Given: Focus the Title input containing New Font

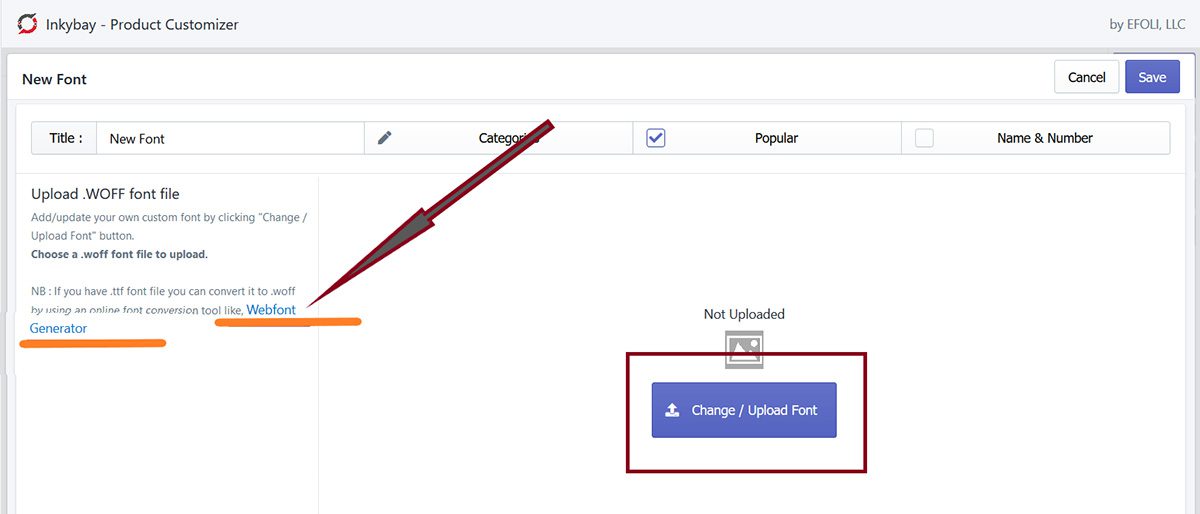Looking at the screenshot, I should pyautogui.click(x=230, y=138).
